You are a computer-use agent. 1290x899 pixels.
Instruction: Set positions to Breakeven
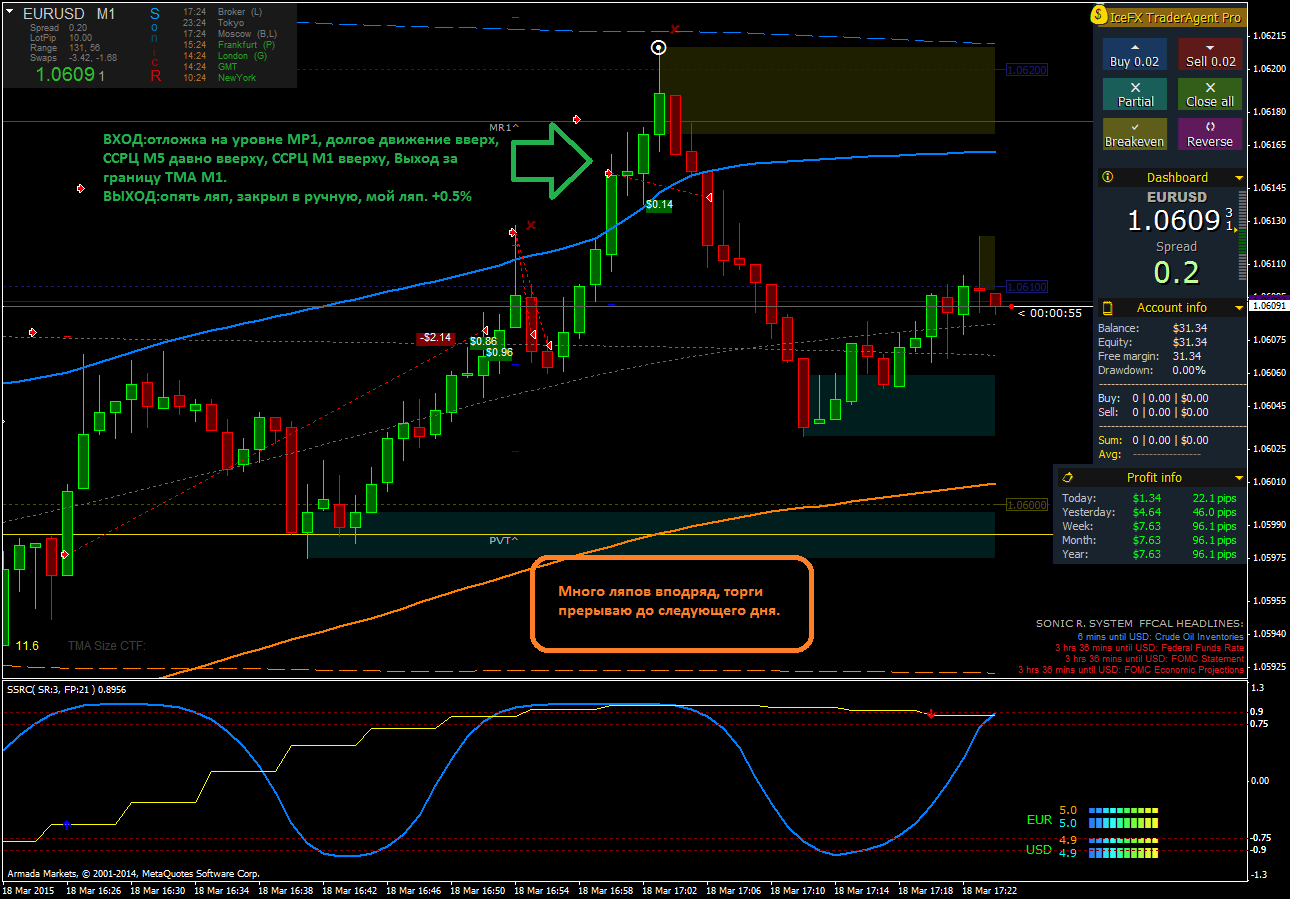tap(1134, 134)
